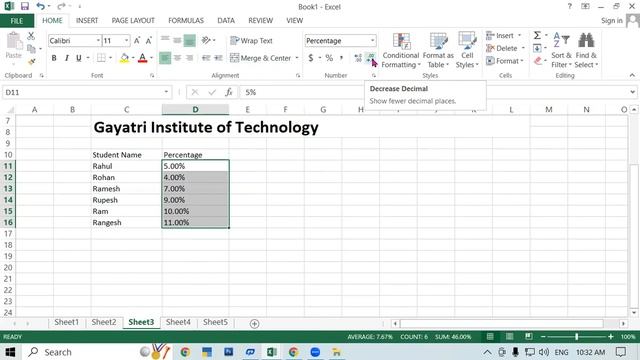Toggle Align Left for selected cells

[x=164, y=58]
